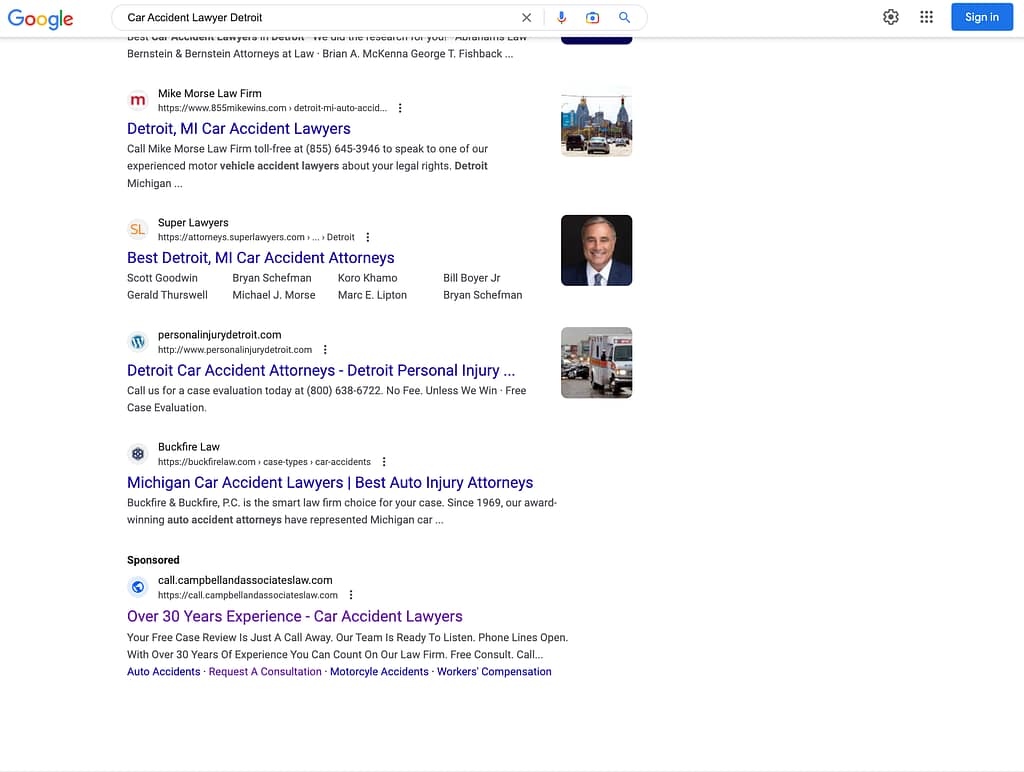Viewport: 1024px width, 772px height.
Task: Go to the Google logo homepage
Action: point(40,18)
